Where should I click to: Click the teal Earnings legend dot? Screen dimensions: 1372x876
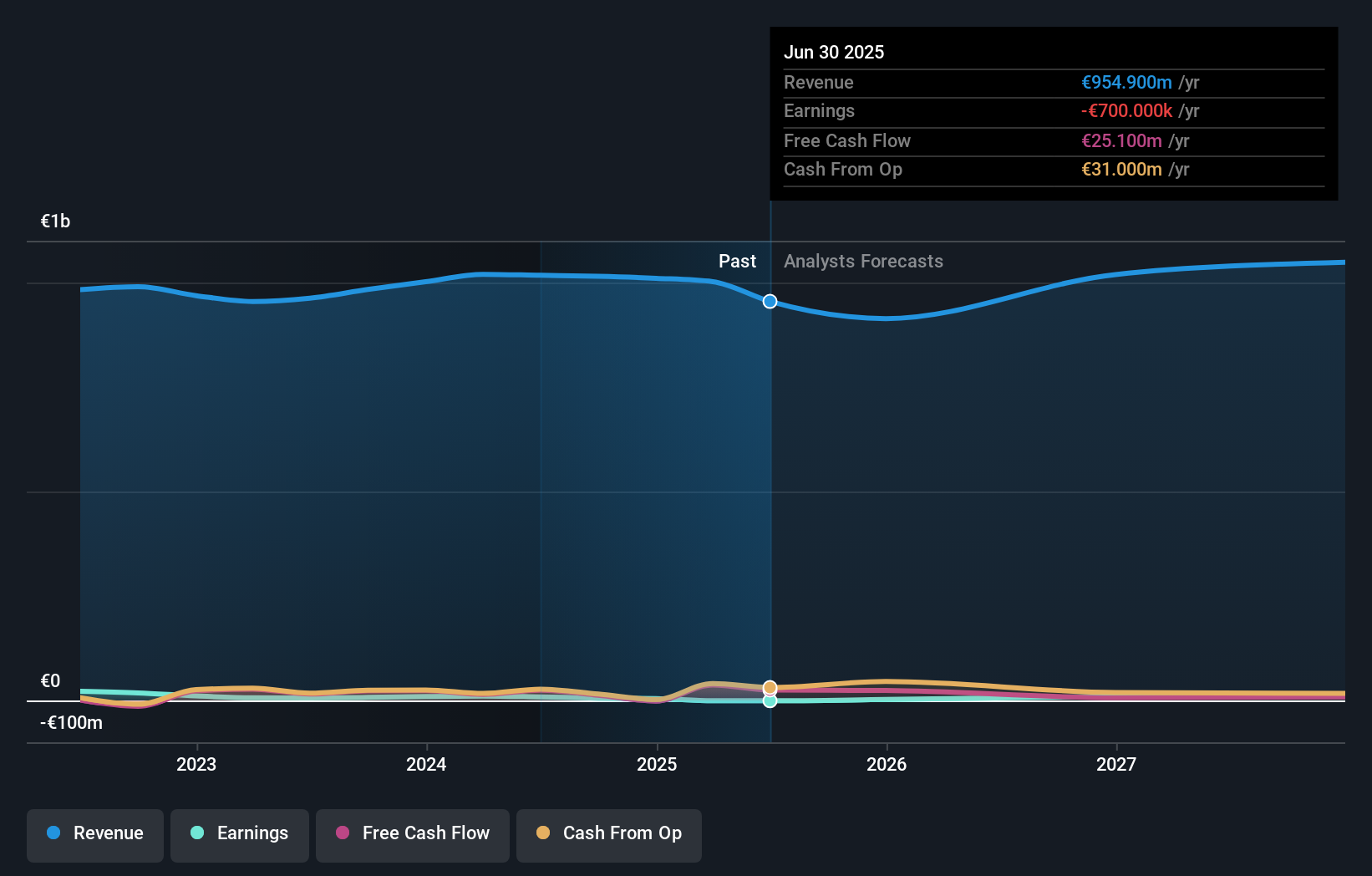196,833
